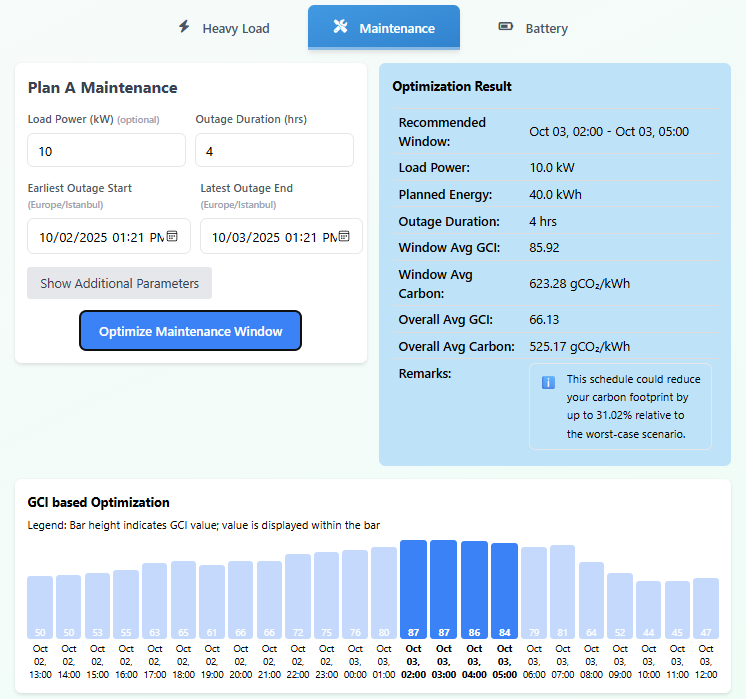Switch to the Heavy Load tab
746x699 pixels.
click(x=224, y=28)
